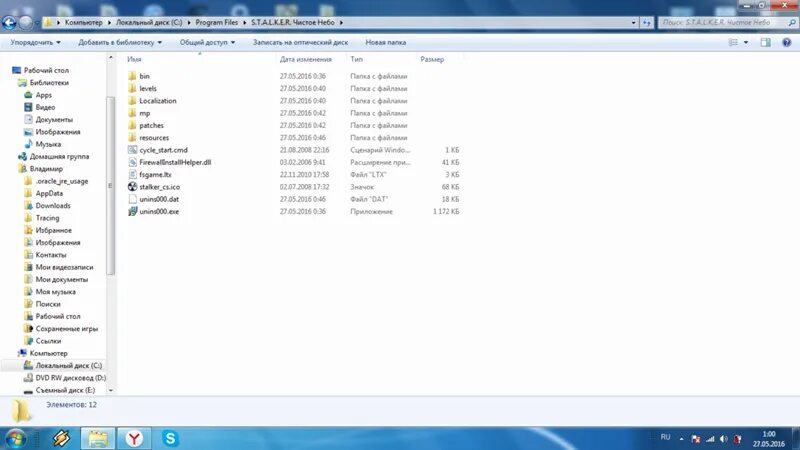Select Домашняя группа in sidebar
Screen dimensions: 800x450
coord(59,157)
